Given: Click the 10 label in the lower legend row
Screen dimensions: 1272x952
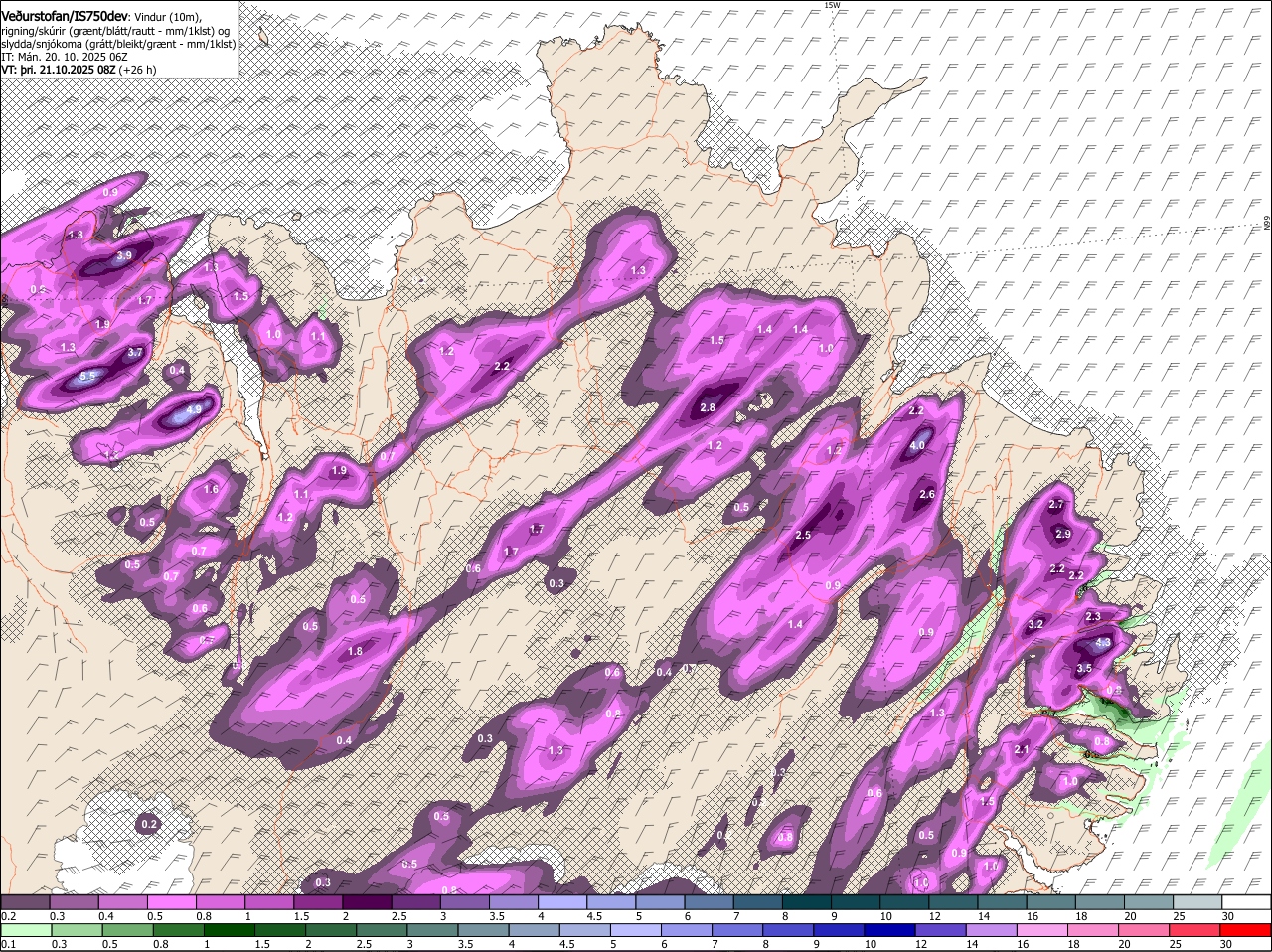Looking at the screenshot, I should pyautogui.click(x=870, y=943).
